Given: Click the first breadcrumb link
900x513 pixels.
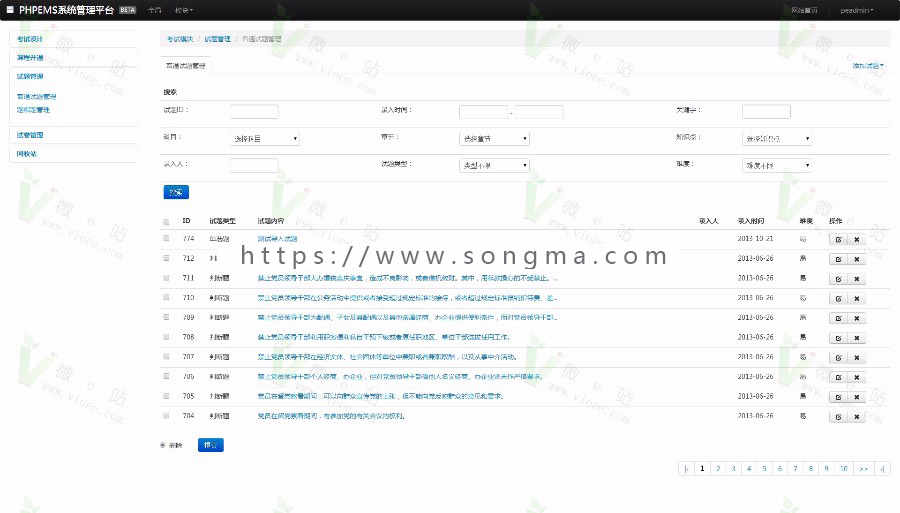Looking at the screenshot, I should (180, 39).
